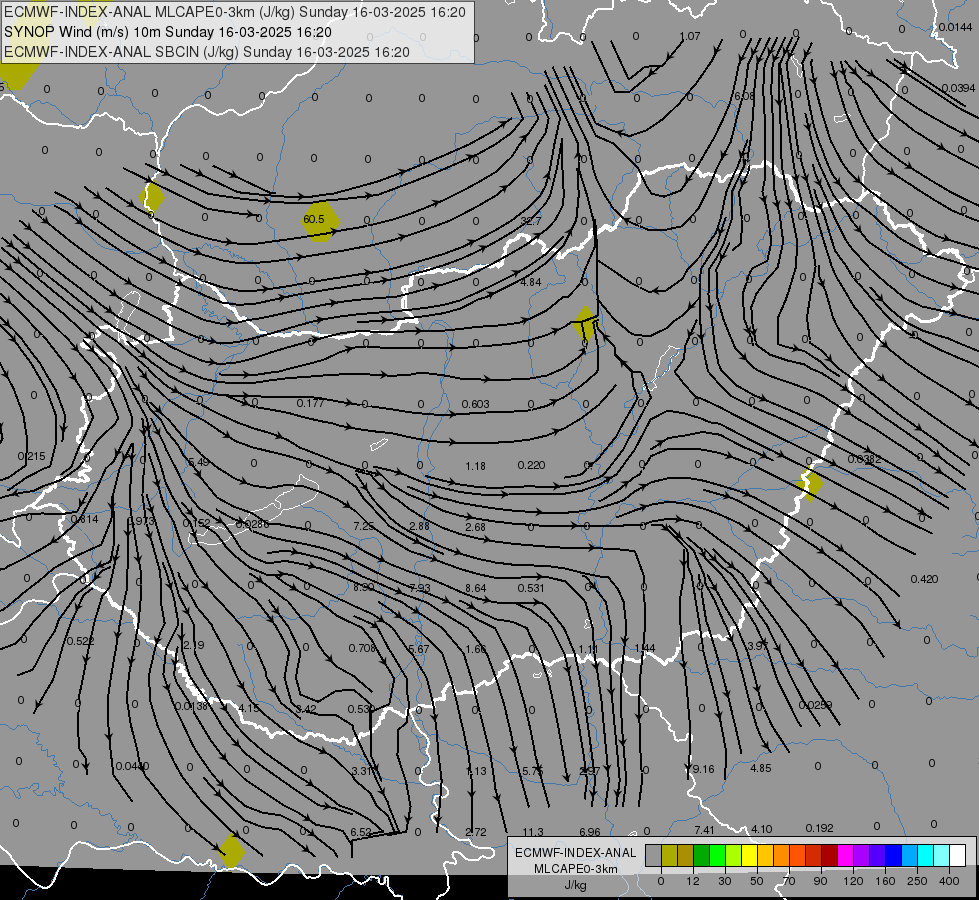979x900 pixels.
Task: Click the map value 0.215
Action: coord(32,457)
